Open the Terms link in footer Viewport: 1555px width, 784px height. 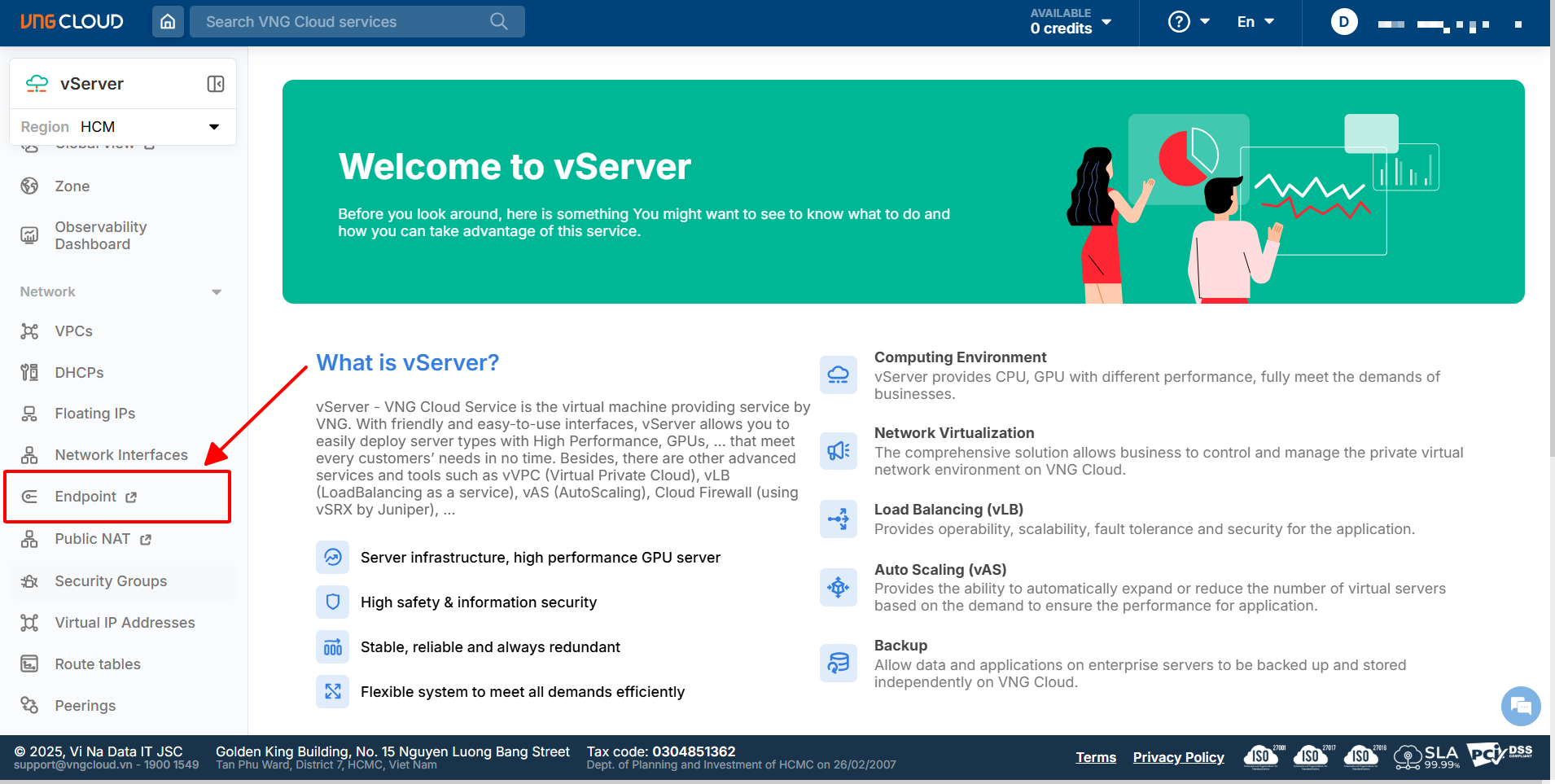pos(1096,757)
